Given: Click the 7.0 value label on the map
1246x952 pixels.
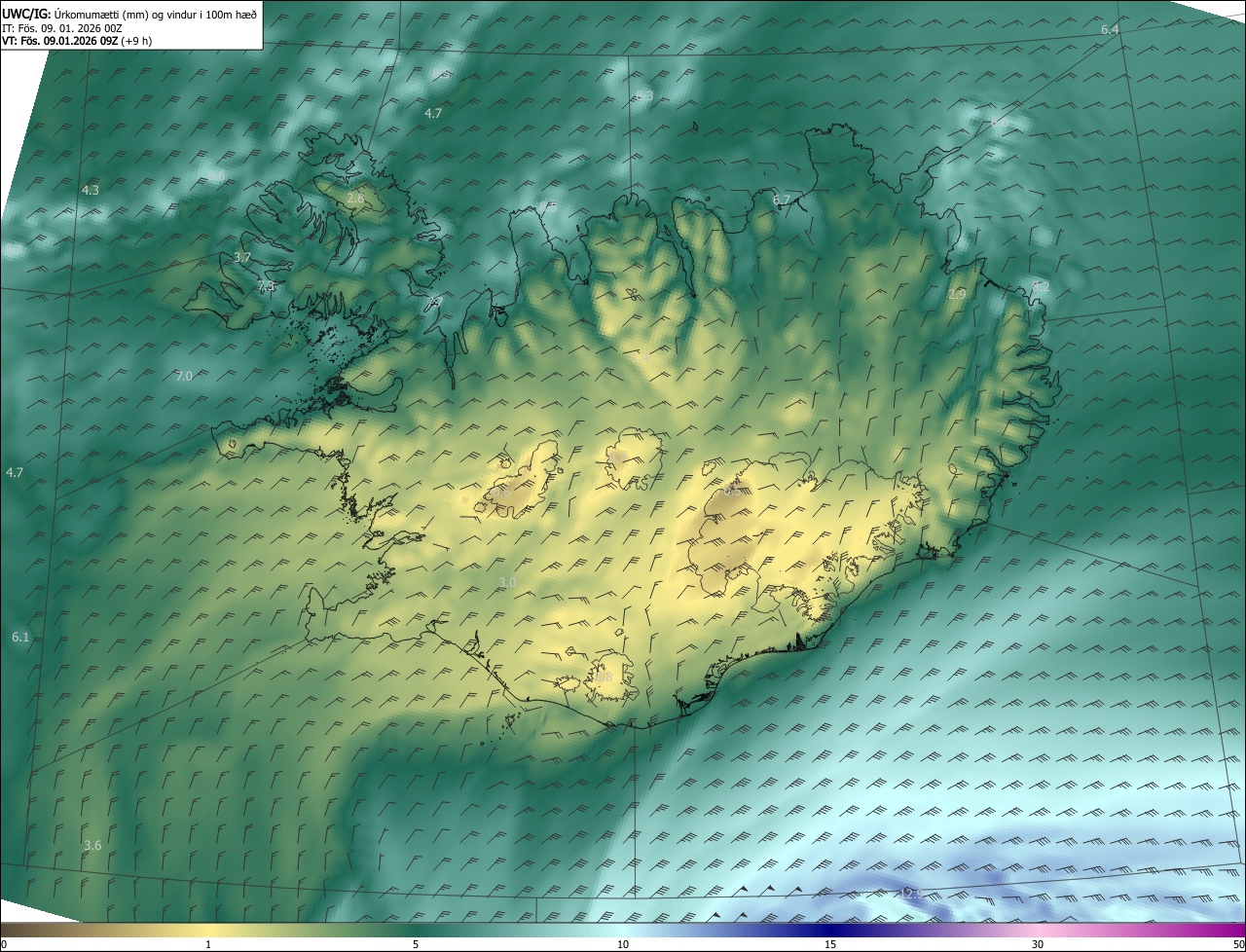Looking at the screenshot, I should 184,376.
